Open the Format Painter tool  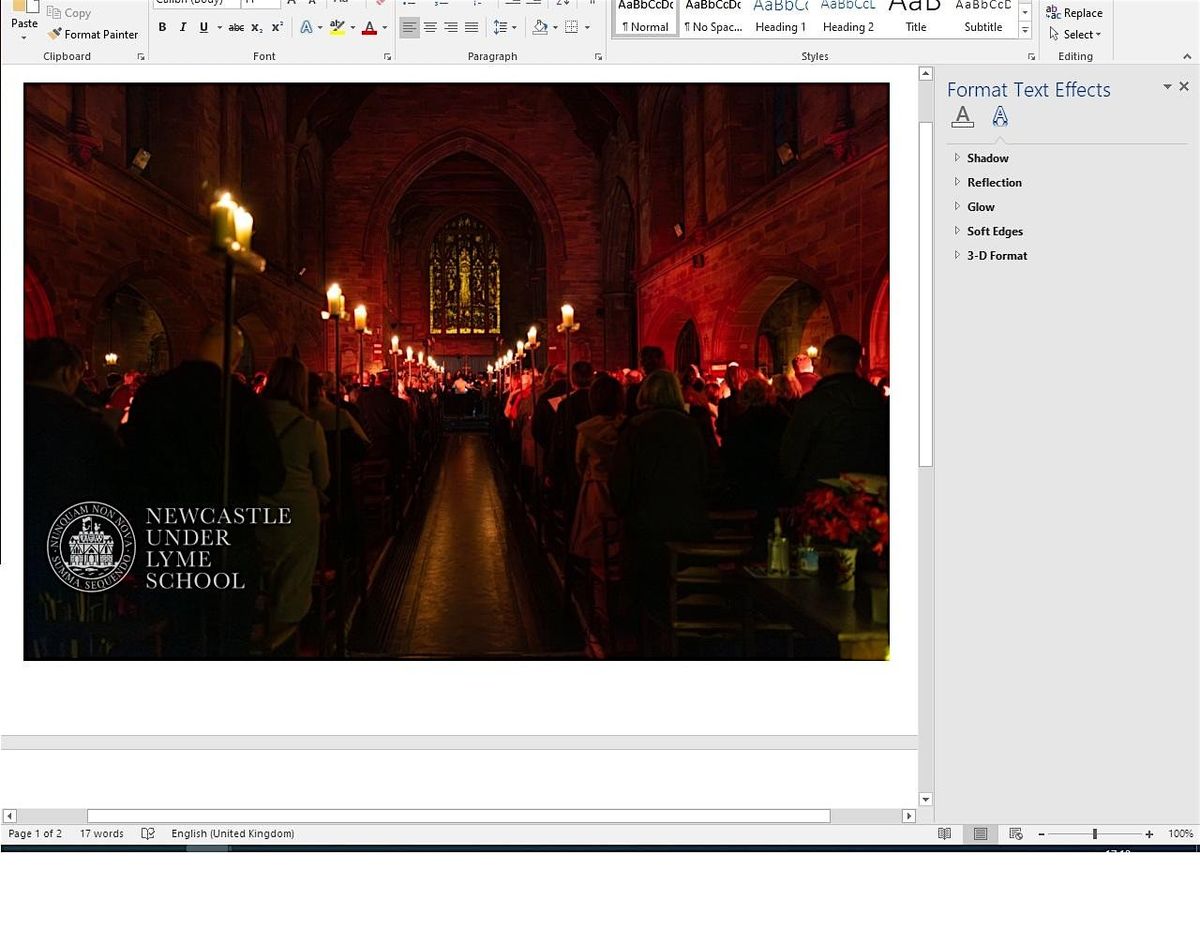pyautogui.click(x=92, y=34)
